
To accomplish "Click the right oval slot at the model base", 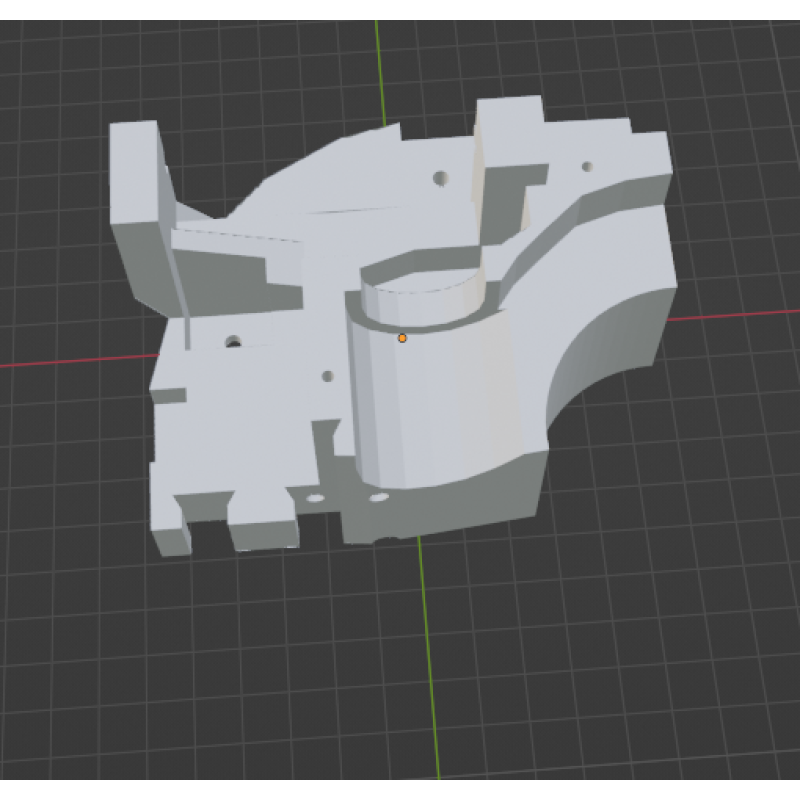I will [x=378, y=497].
